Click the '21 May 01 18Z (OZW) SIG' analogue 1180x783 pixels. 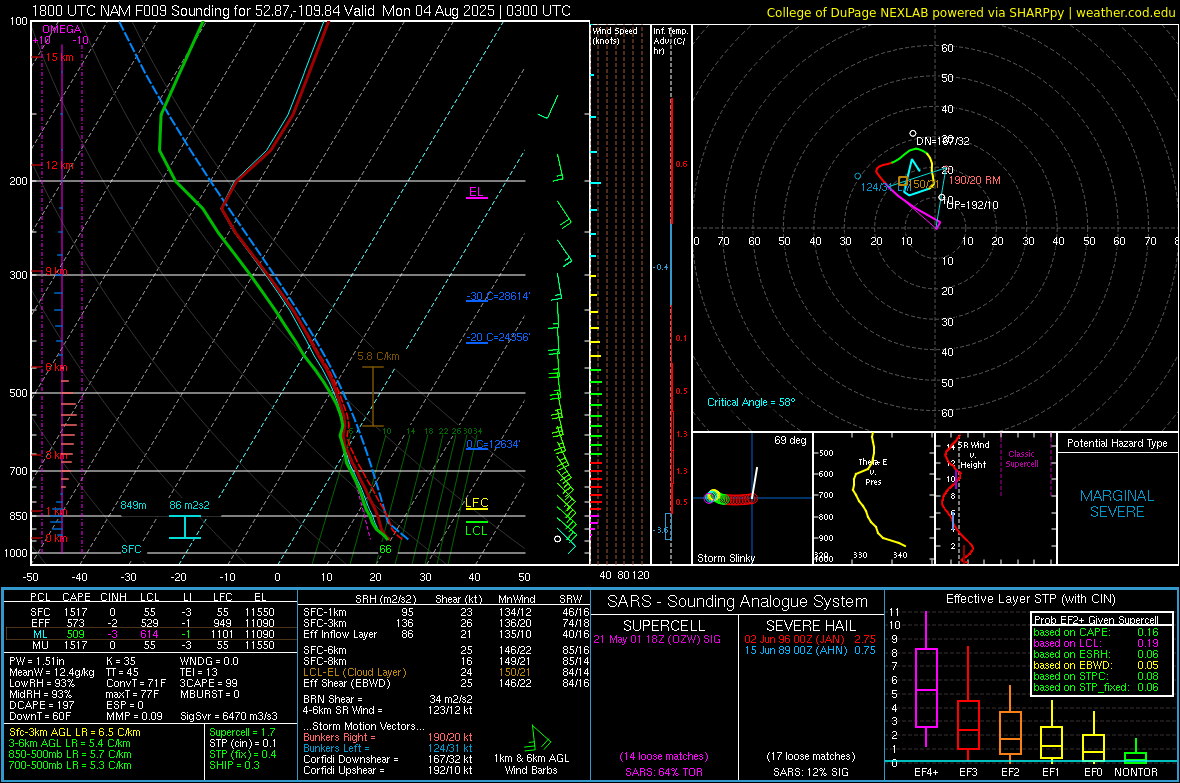click(x=657, y=639)
